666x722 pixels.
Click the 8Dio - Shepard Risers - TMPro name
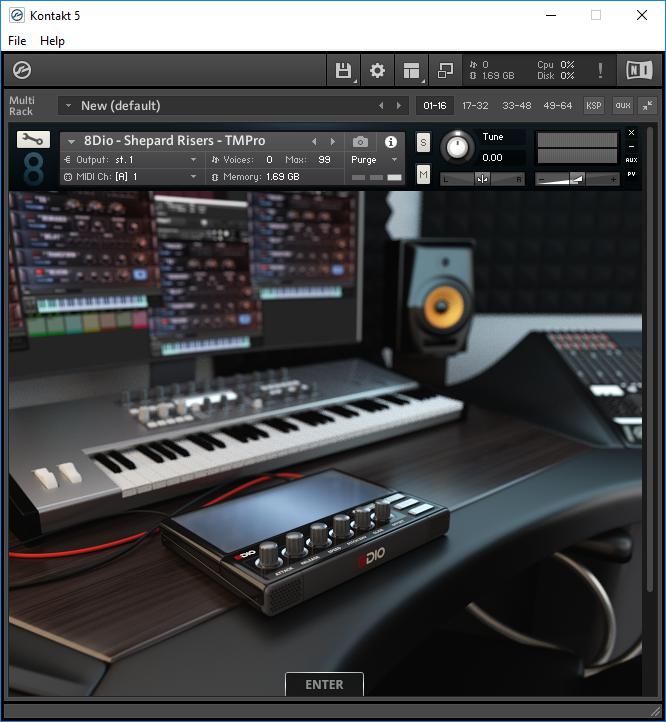(174, 140)
